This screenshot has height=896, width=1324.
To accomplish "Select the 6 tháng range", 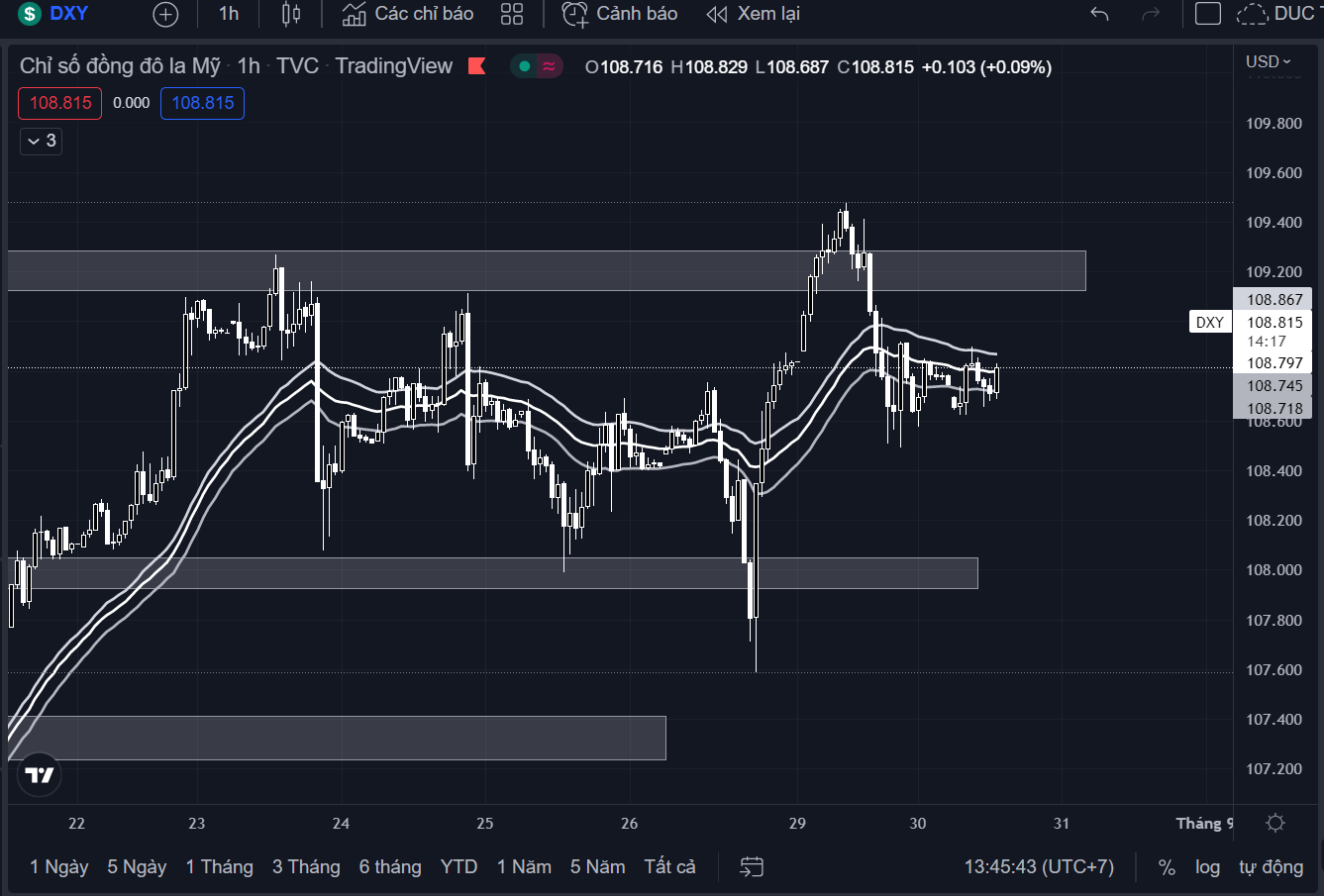I will click(x=390, y=867).
